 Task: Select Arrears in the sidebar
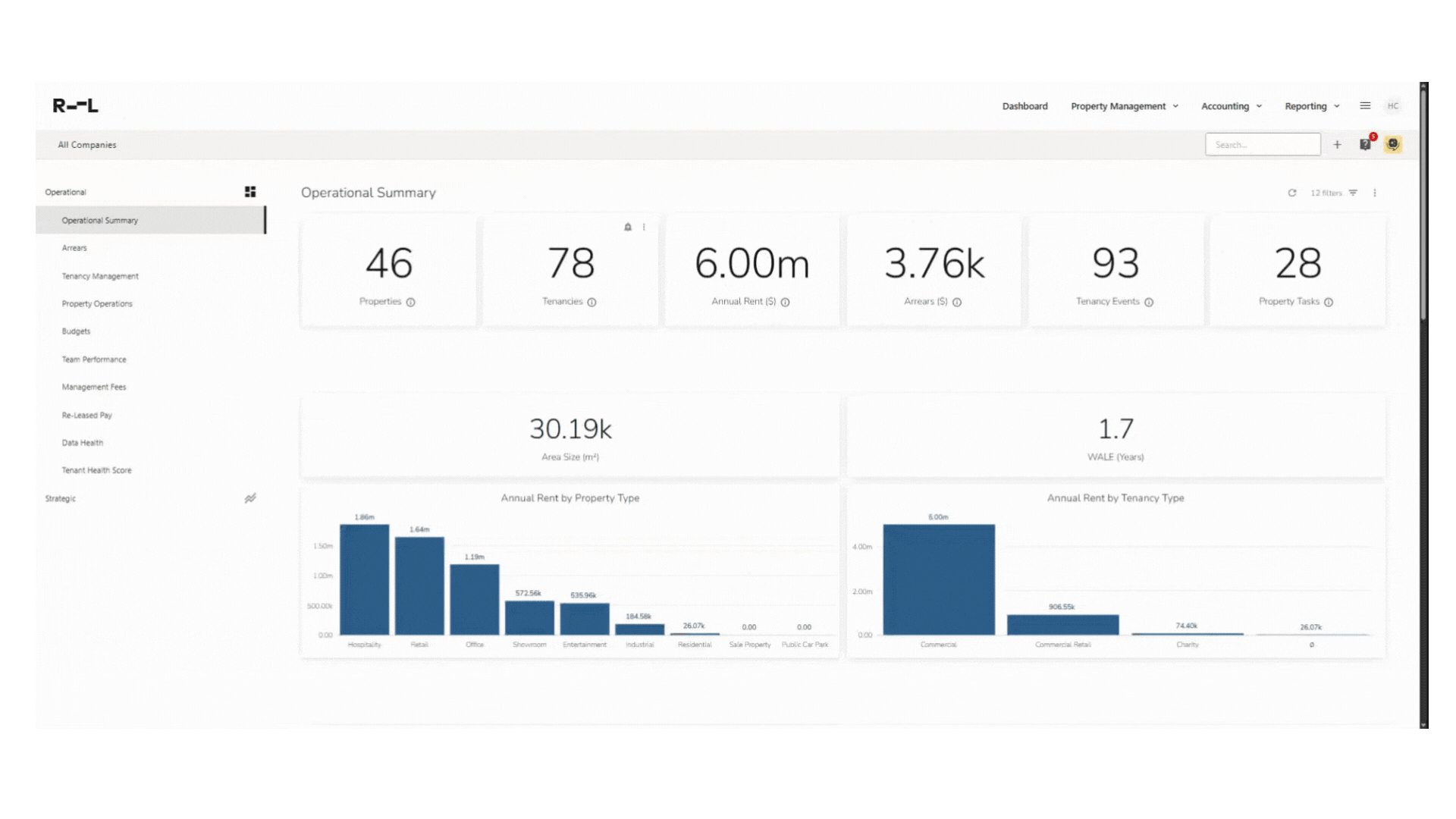pos(75,248)
